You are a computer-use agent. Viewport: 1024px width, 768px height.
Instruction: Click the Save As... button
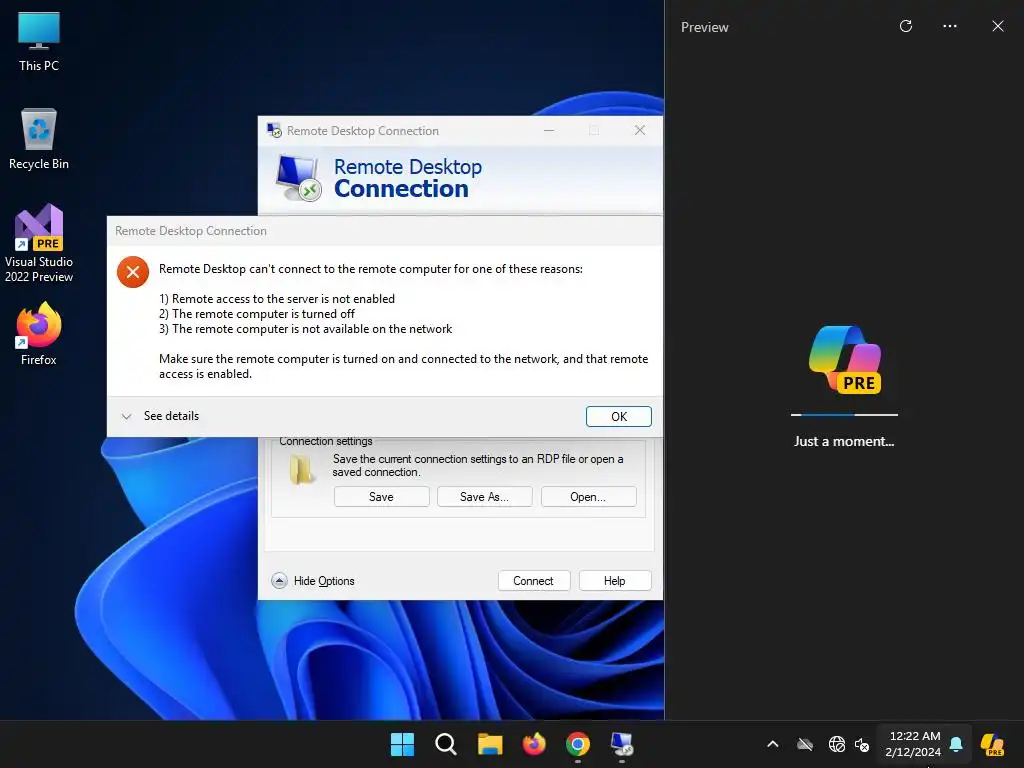coord(485,497)
